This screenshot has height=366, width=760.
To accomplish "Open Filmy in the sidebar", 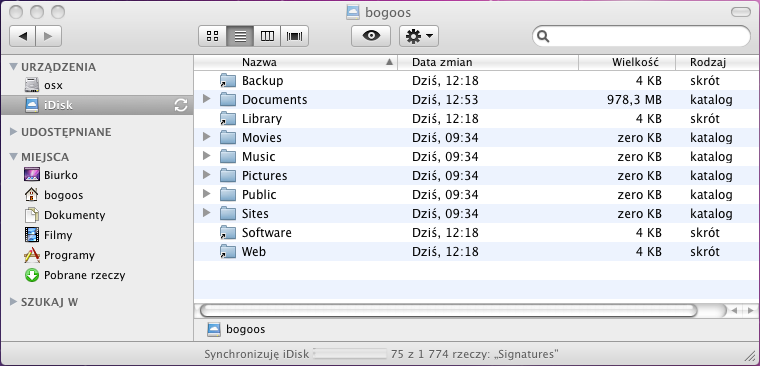I will tap(48, 235).
